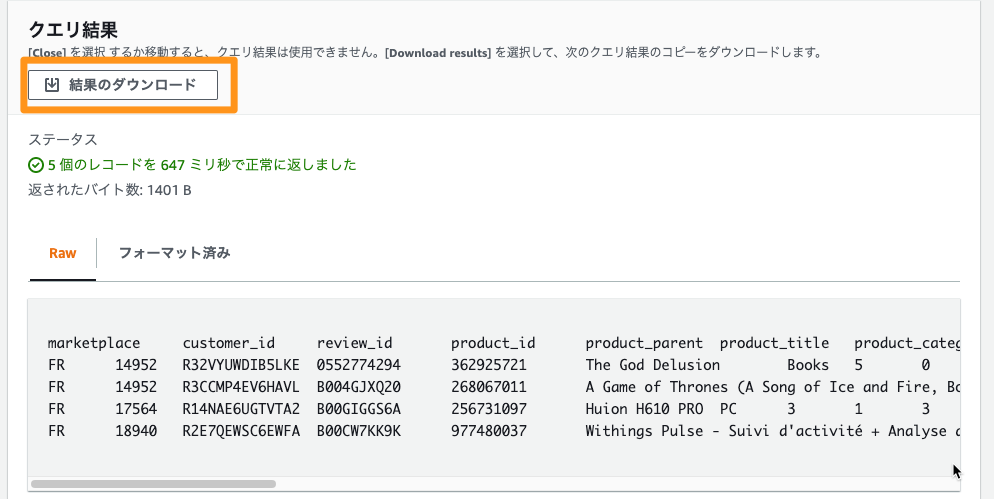Click the Huion H610 PRO product text
The image size is (994, 499).
click(644, 409)
